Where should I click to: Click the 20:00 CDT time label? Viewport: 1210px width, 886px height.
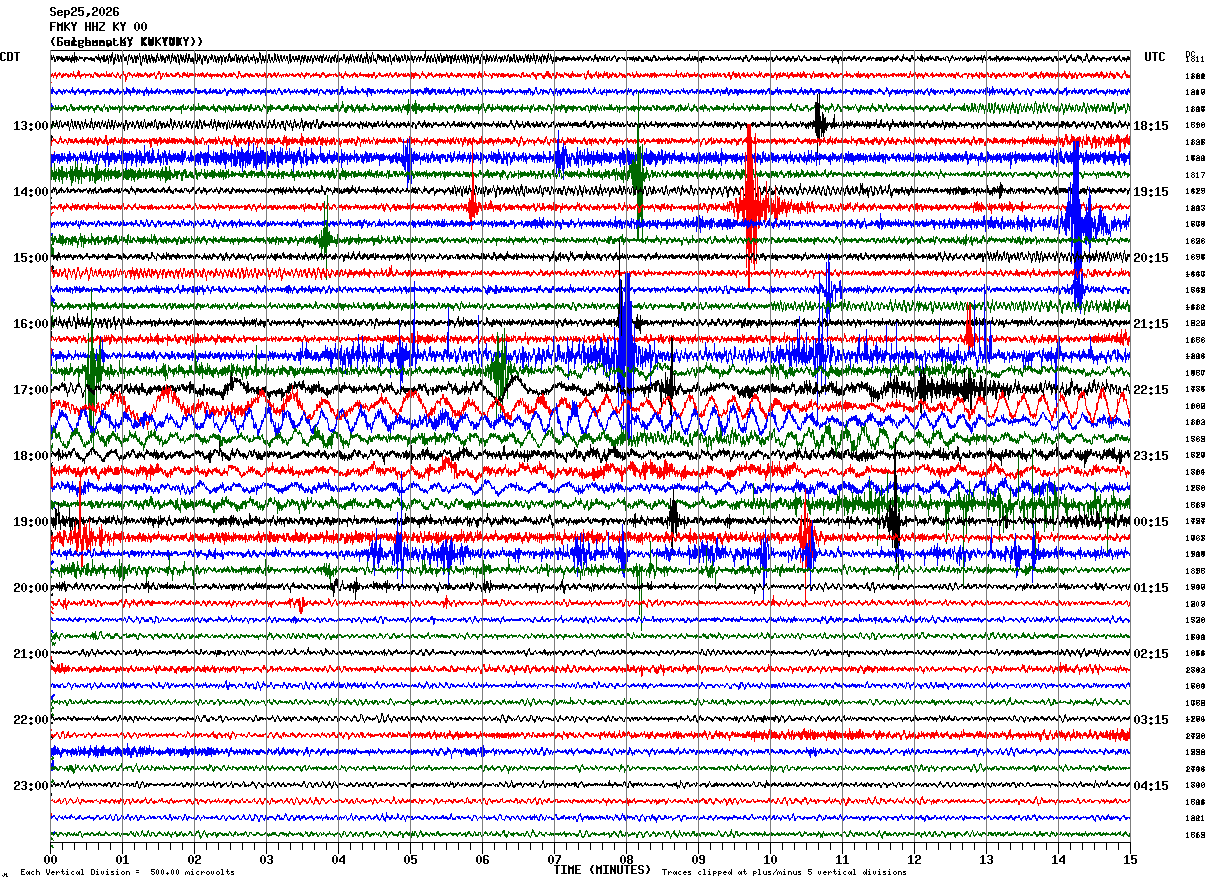click(30, 588)
